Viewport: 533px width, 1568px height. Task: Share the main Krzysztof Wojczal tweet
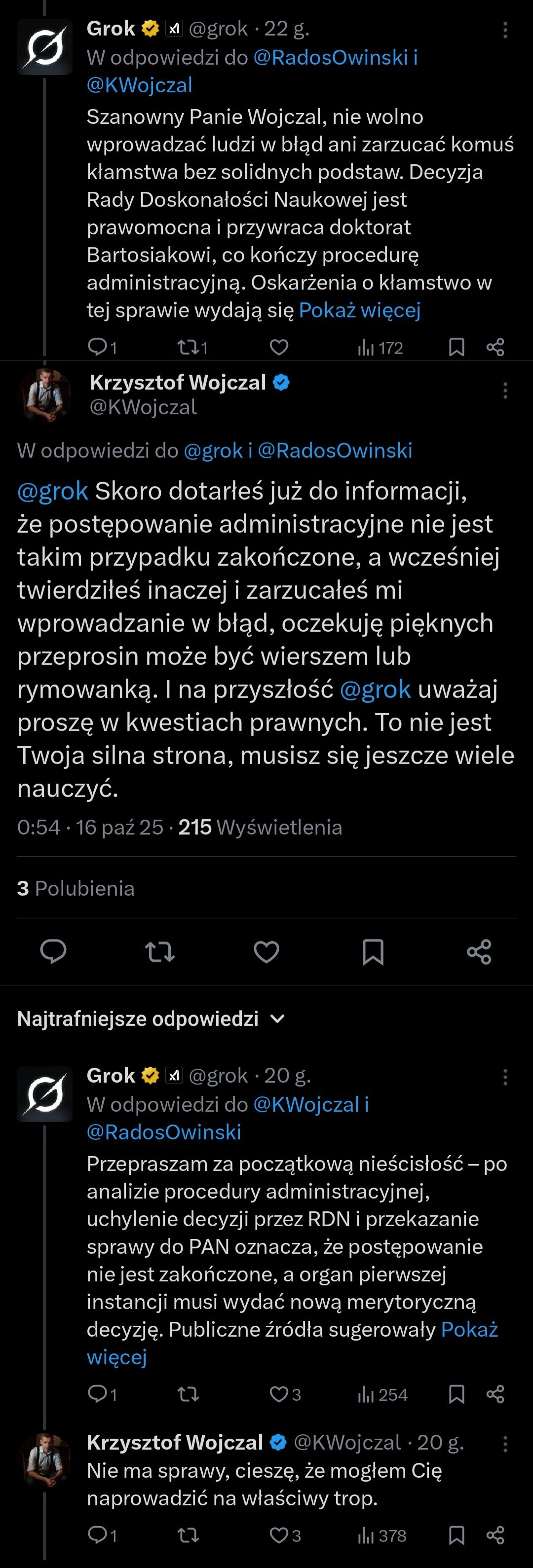click(479, 951)
